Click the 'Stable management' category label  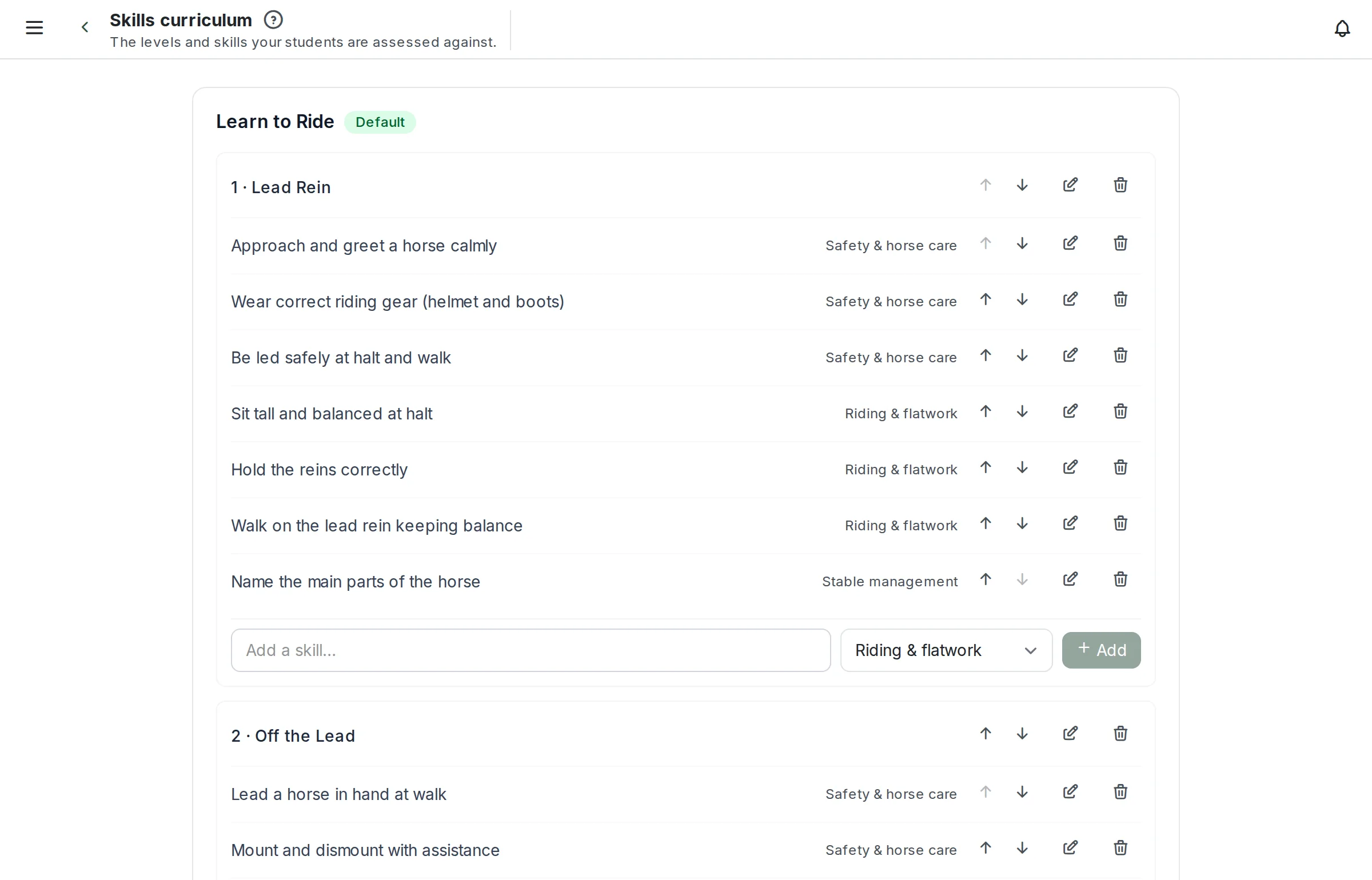890,582
